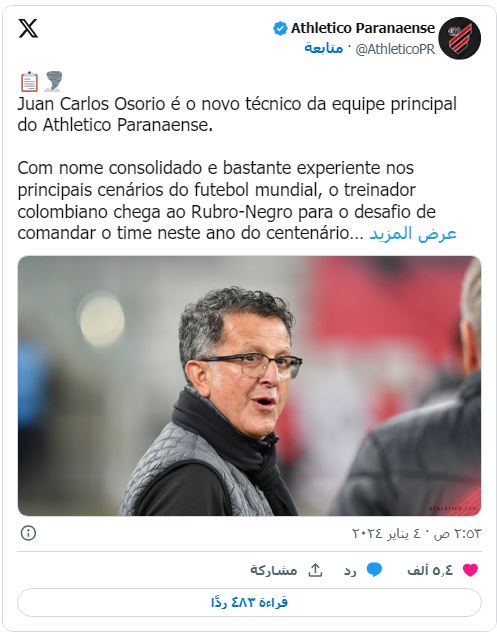497x637 pixels.
Task: Click the Athletico Paranaense account name
Action: click(363, 28)
